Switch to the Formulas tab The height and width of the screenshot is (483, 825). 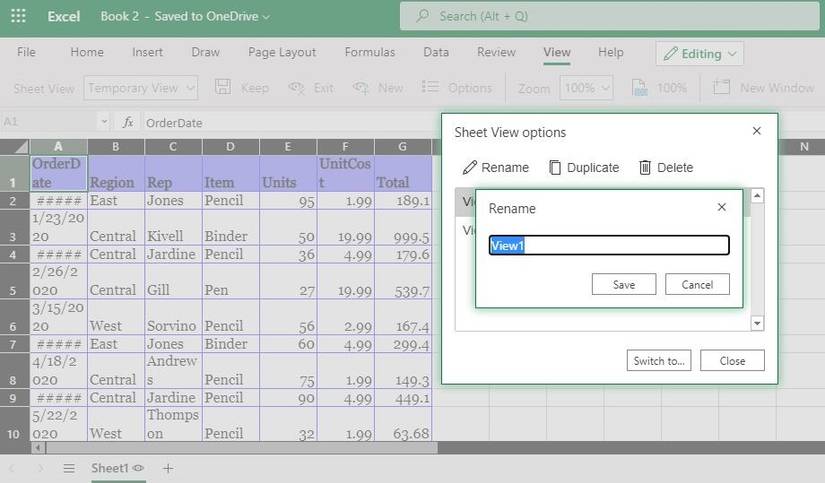tap(369, 52)
